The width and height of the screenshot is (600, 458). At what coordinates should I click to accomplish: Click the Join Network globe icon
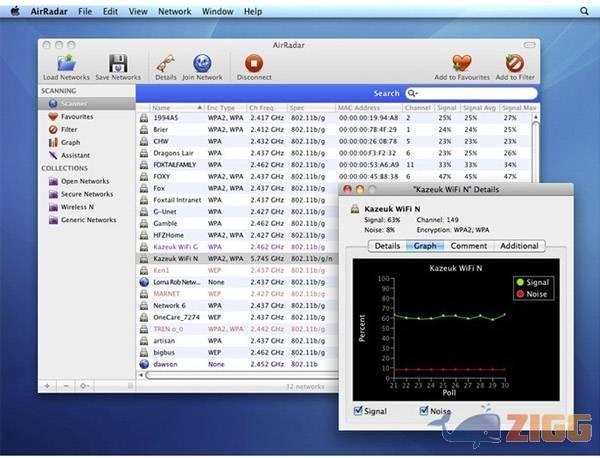[202, 64]
